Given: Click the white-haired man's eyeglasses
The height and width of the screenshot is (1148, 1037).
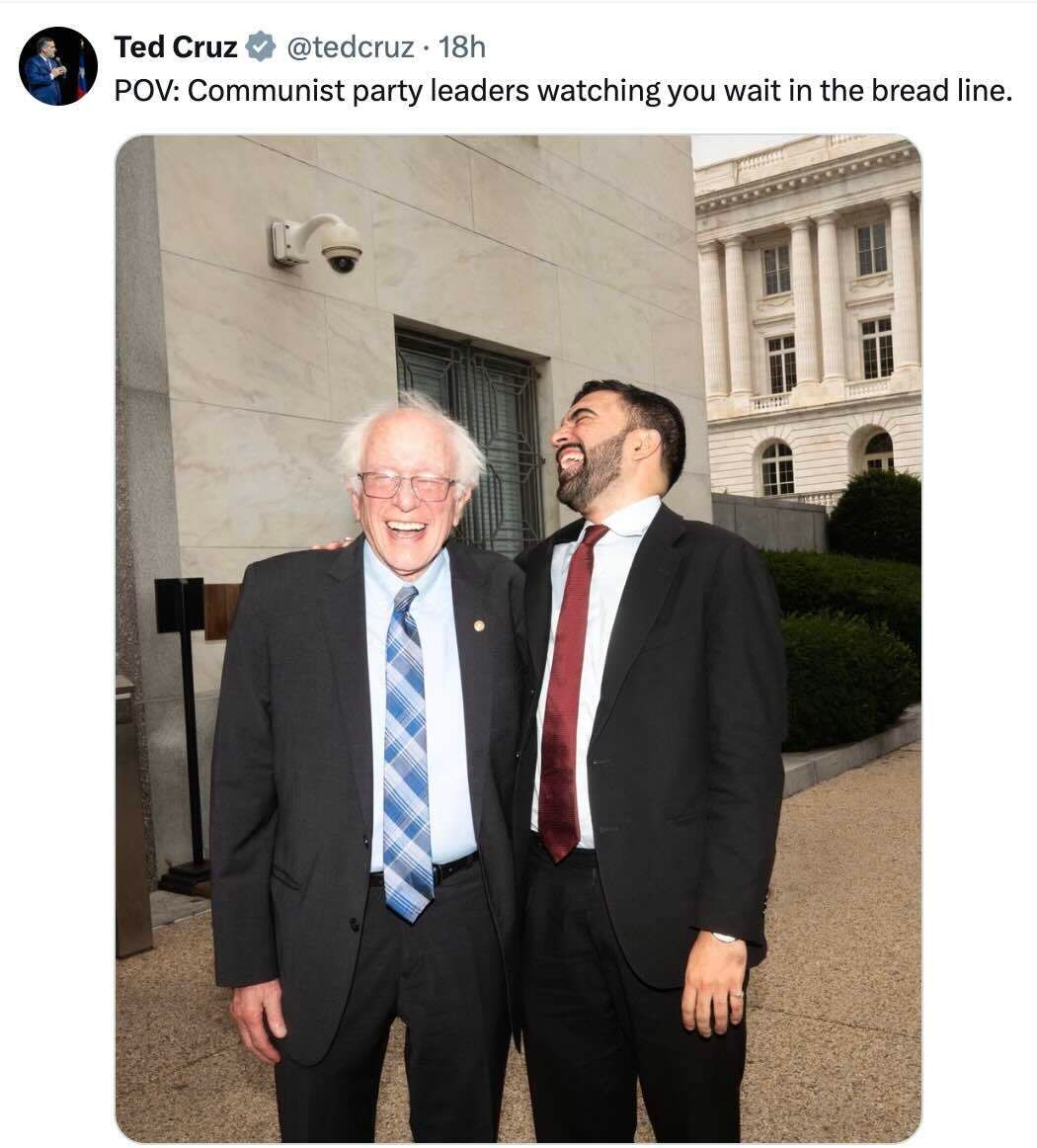Looking at the screenshot, I should (x=407, y=485).
